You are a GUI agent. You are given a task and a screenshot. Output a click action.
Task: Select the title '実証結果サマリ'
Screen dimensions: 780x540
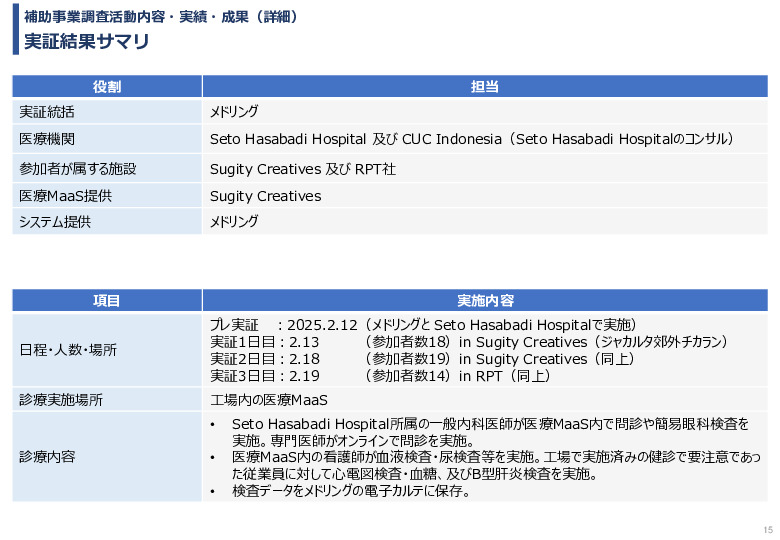point(87,41)
